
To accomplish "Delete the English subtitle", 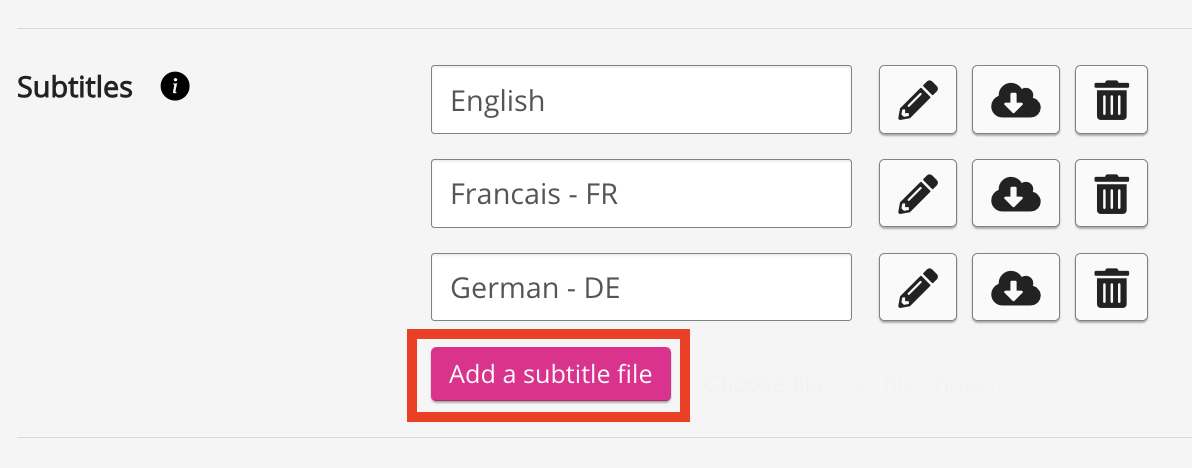I will click(x=1111, y=100).
